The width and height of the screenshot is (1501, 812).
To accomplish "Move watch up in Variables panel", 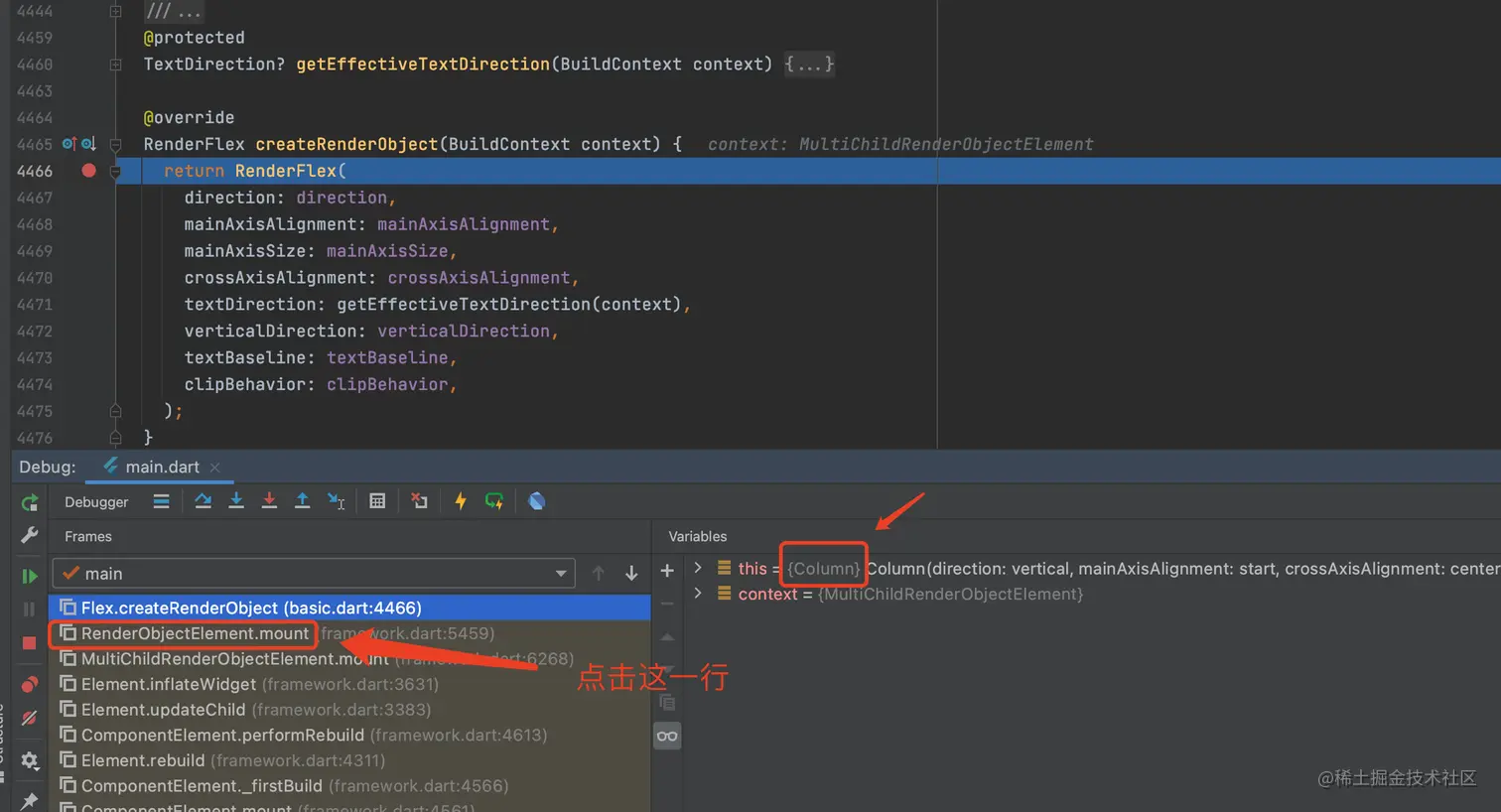I will click(x=667, y=637).
